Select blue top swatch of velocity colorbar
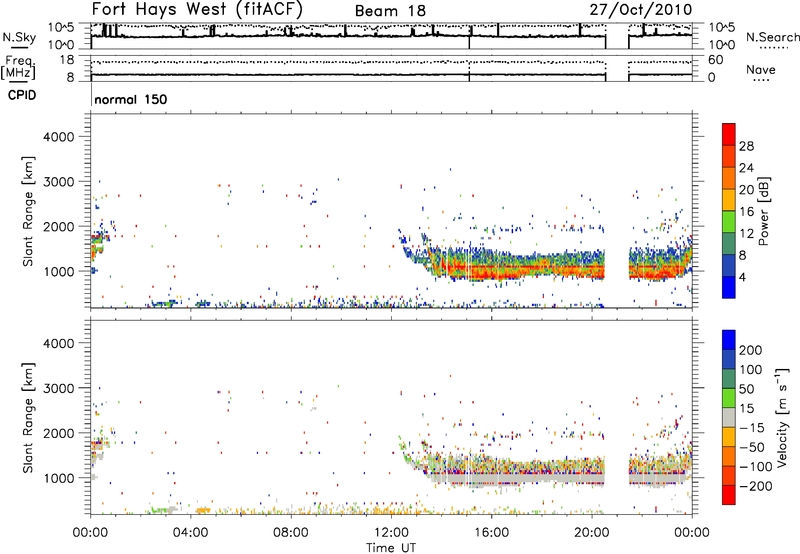The width and height of the screenshot is (800, 554). click(x=729, y=340)
